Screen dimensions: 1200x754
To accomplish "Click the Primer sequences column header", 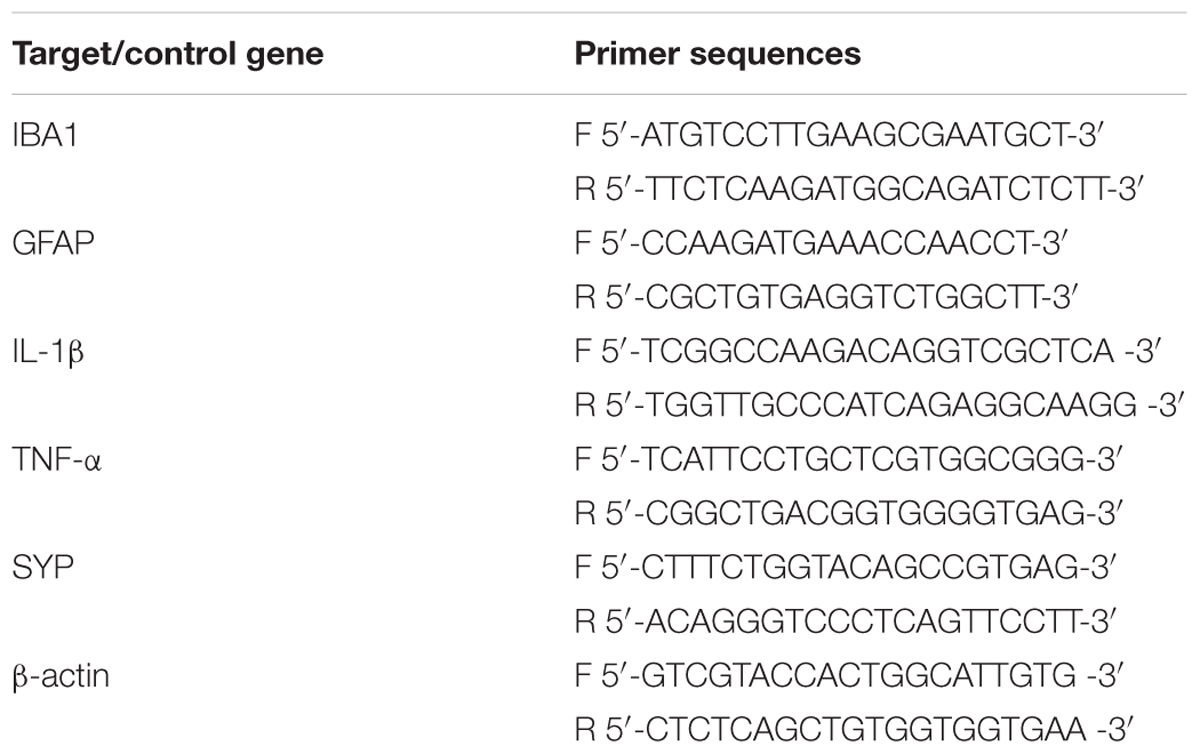I will (717, 53).
